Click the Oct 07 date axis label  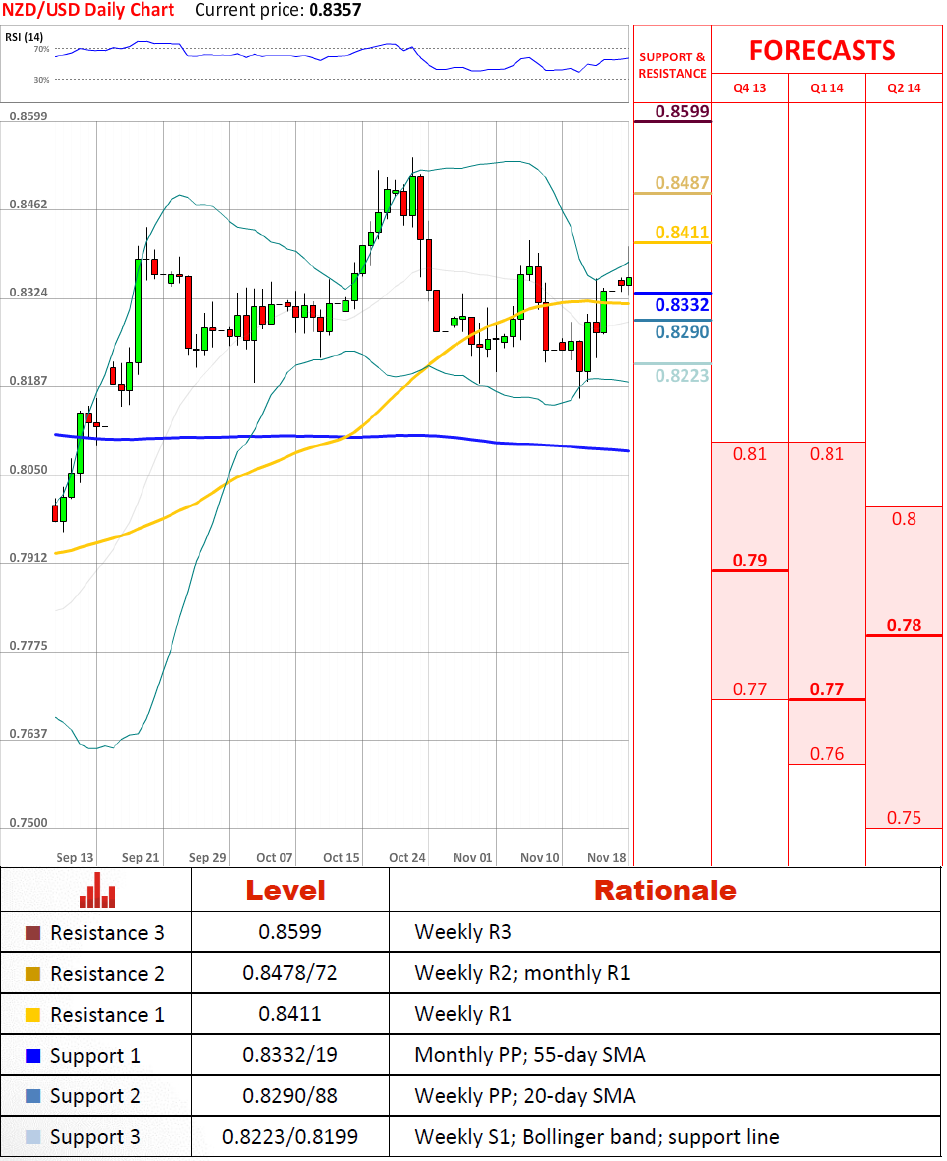pos(274,857)
